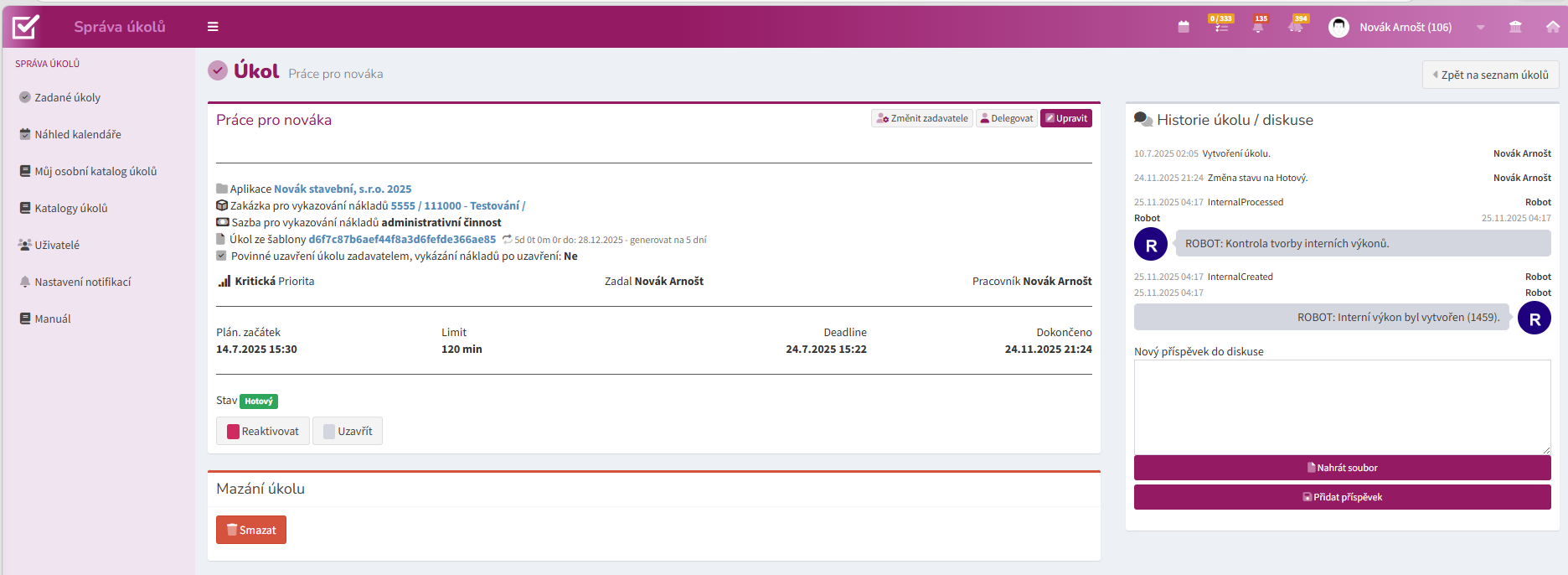Open Můj osobní katalog úkolů
The height and width of the screenshot is (575, 1568).
tap(88, 171)
